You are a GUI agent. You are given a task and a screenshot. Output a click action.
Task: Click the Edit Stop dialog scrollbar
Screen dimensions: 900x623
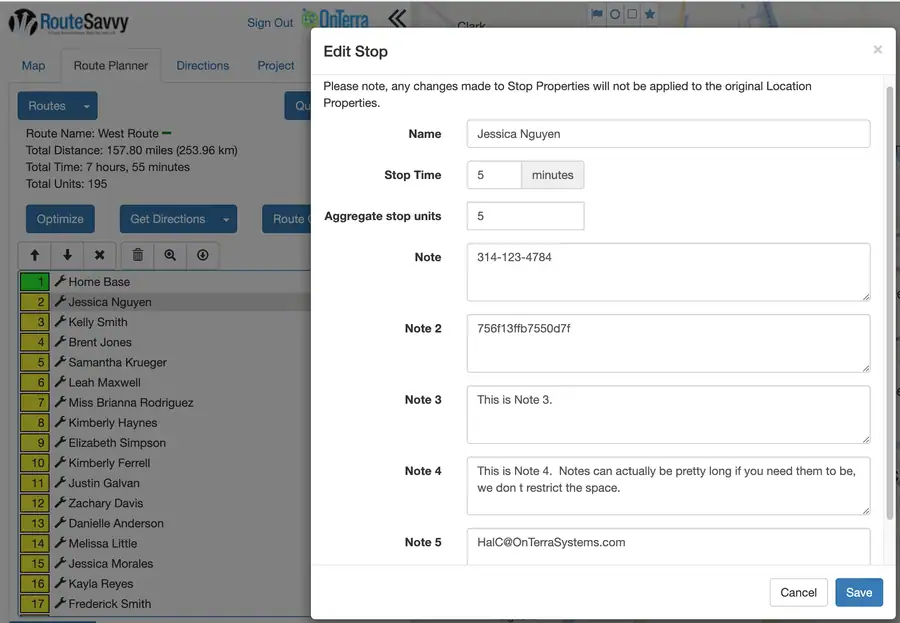[890, 303]
